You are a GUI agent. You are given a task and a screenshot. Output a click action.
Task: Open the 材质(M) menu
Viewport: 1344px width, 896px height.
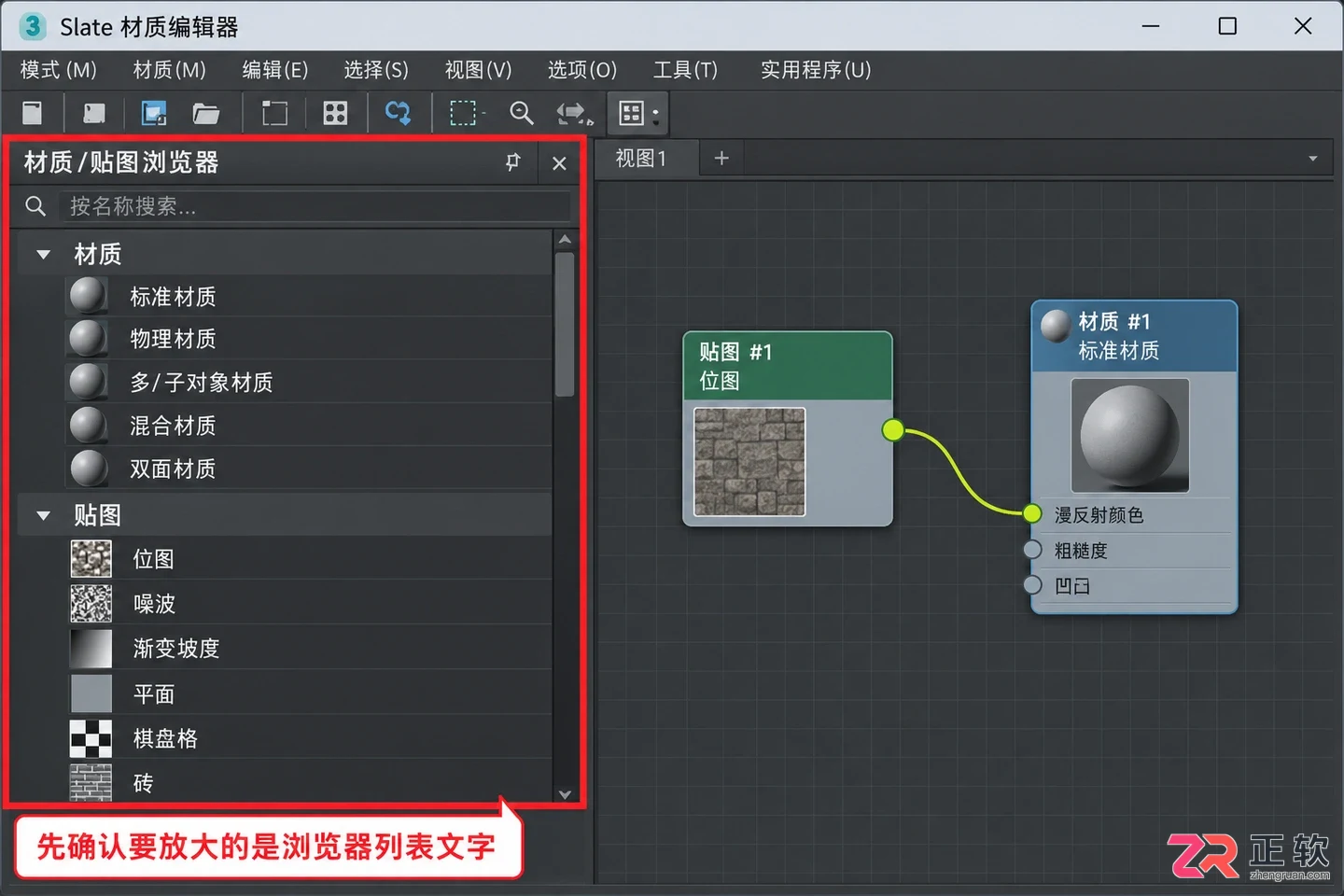(169, 70)
